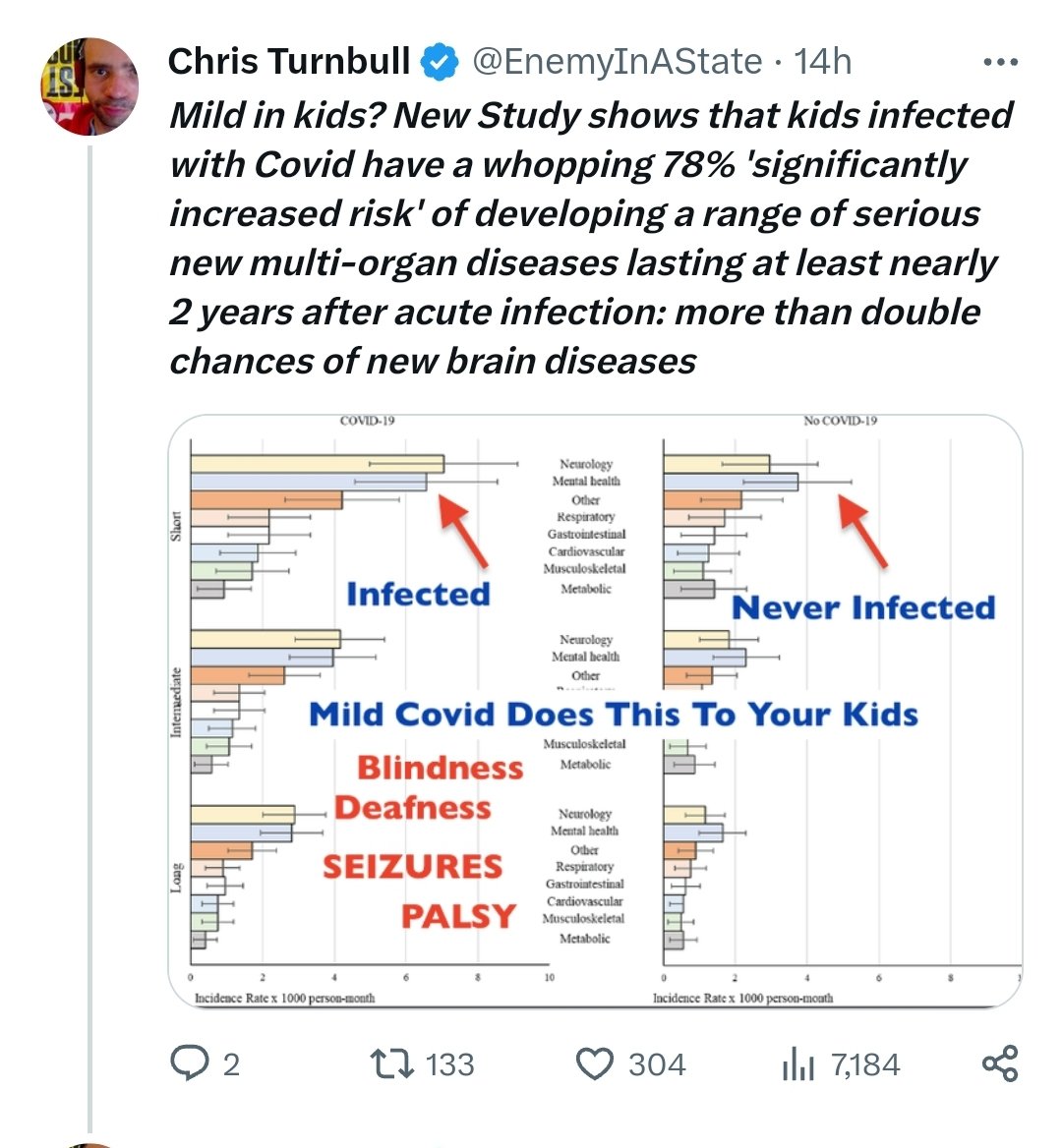Viewport: 1062px width, 1148px height.
Task: Click the 14h timestamp
Action: click(x=822, y=62)
